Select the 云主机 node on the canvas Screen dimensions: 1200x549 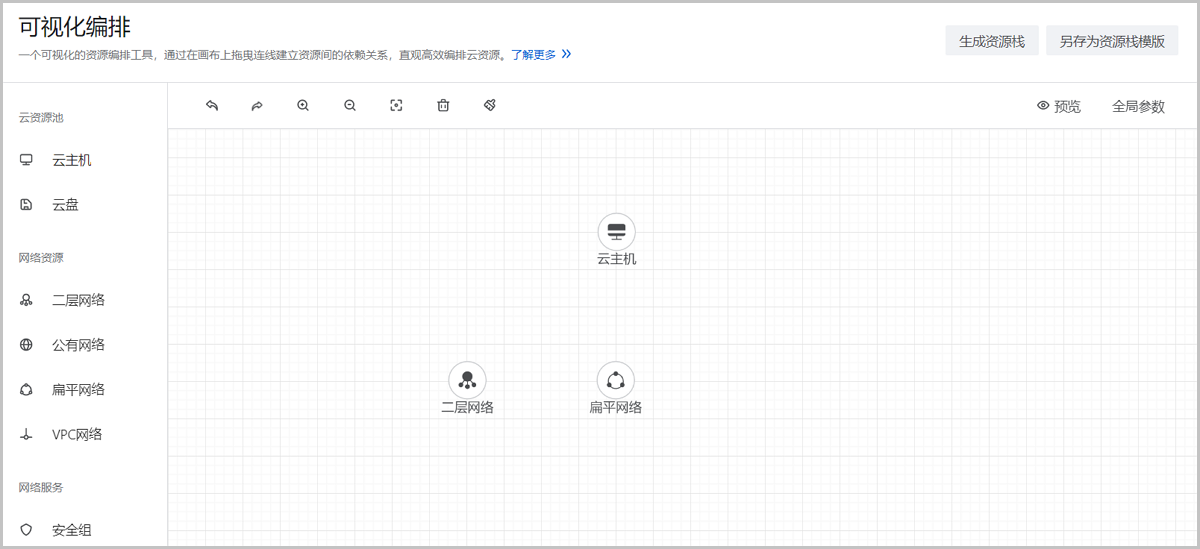616,232
